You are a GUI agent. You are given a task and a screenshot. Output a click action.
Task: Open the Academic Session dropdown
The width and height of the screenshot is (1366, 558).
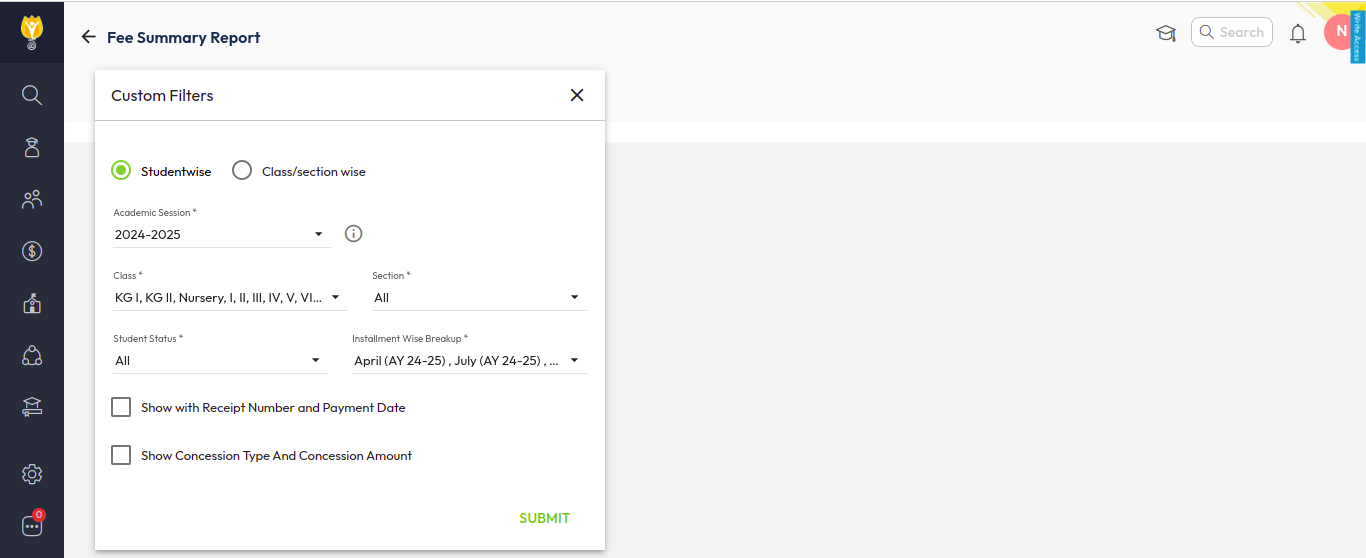[x=220, y=235]
